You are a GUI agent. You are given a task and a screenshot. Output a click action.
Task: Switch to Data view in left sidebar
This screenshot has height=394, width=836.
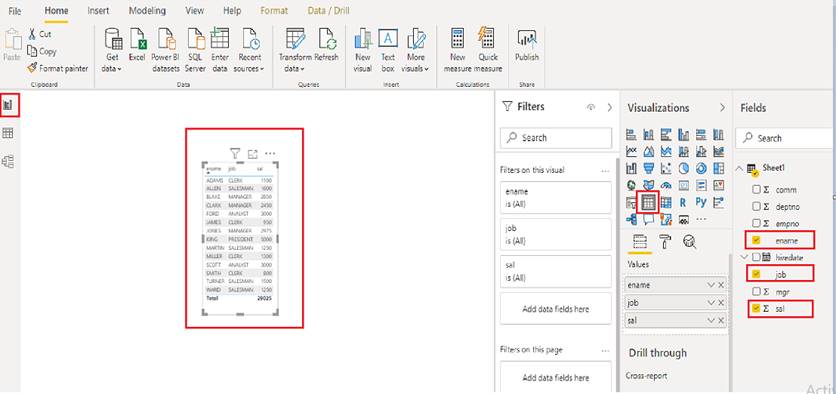[8, 133]
